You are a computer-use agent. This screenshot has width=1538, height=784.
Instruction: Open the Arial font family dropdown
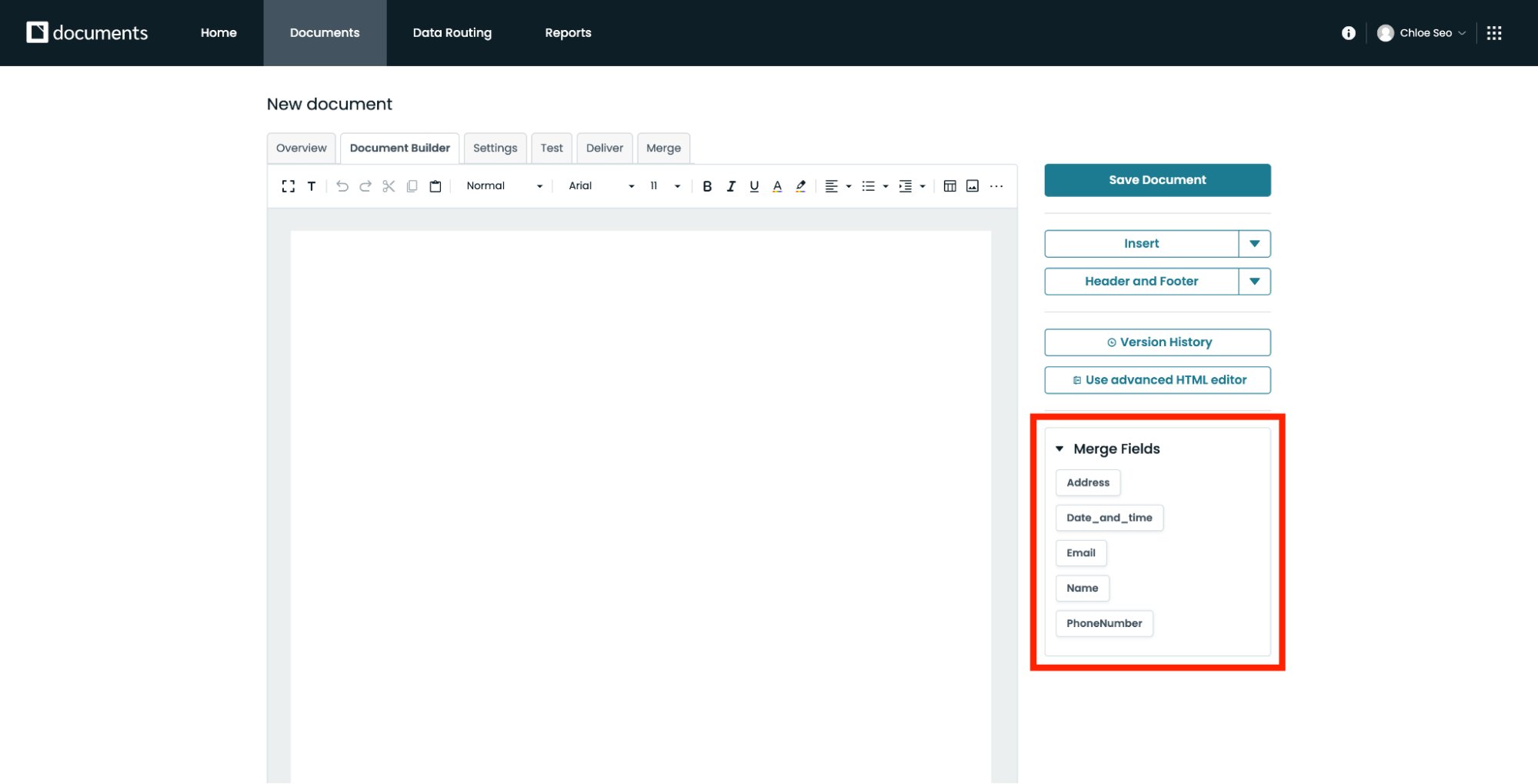pos(601,186)
